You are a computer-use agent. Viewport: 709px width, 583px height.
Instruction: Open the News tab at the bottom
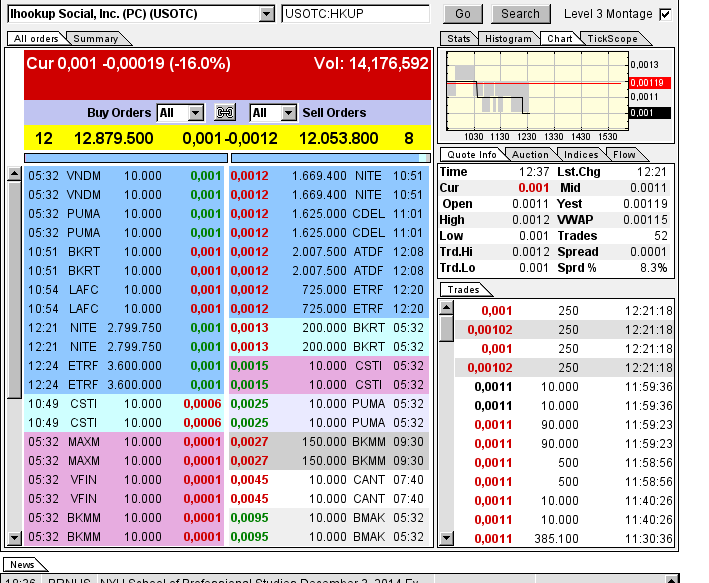click(22, 565)
